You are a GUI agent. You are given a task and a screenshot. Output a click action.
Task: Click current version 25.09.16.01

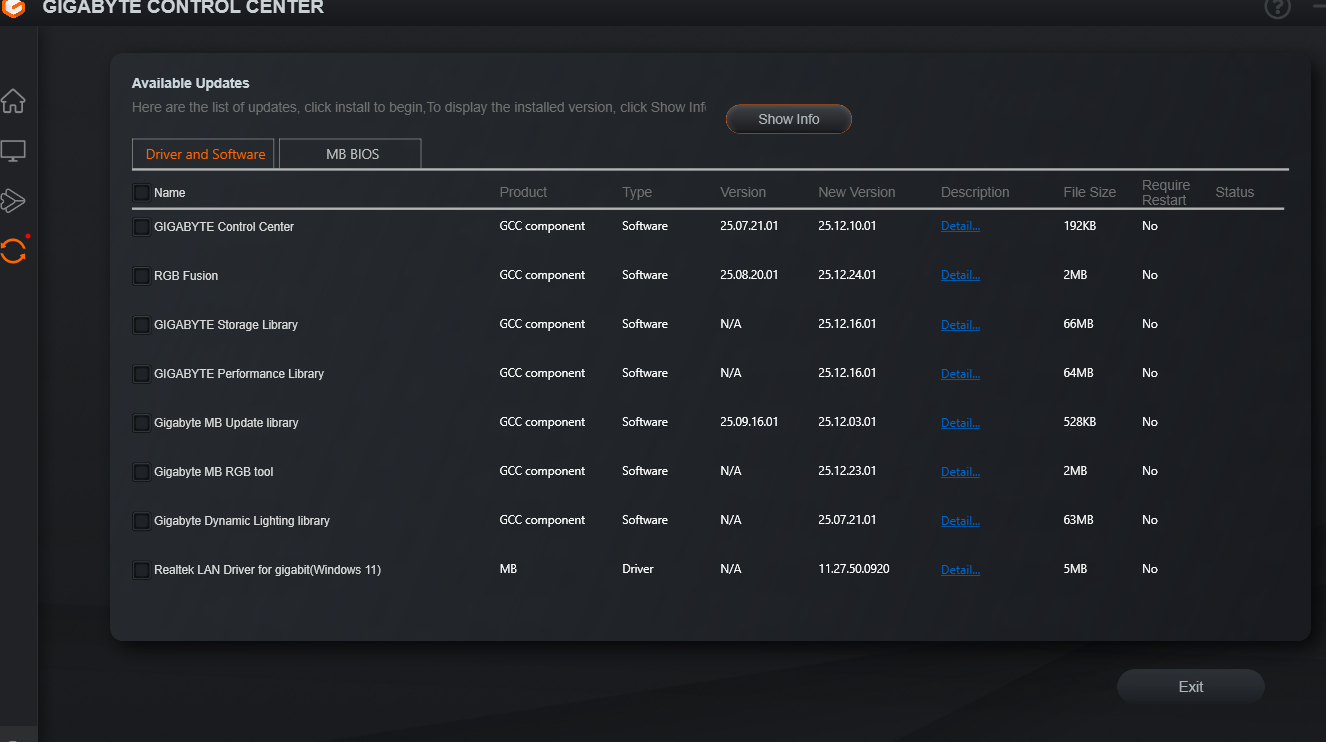(x=749, y=422)
